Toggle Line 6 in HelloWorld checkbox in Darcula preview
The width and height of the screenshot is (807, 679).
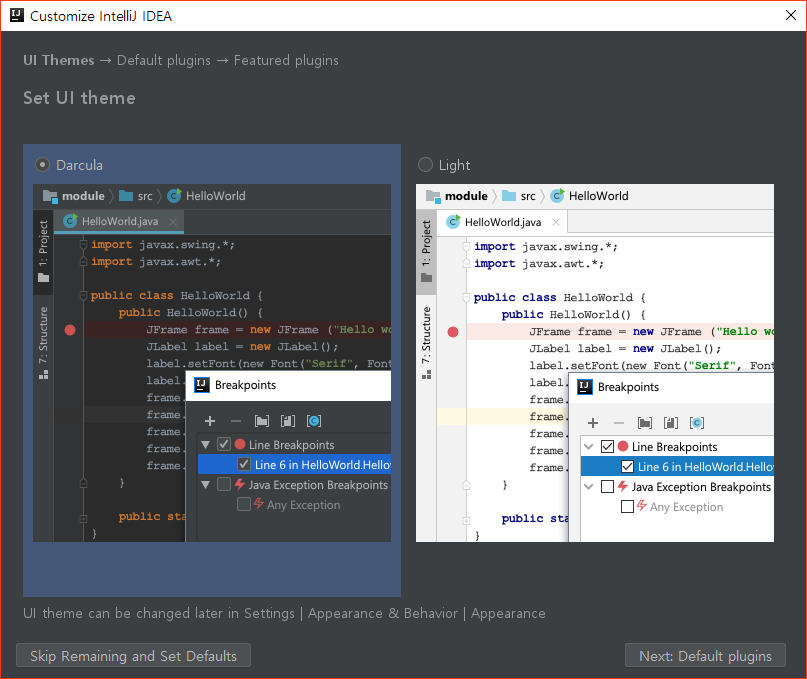244,464
